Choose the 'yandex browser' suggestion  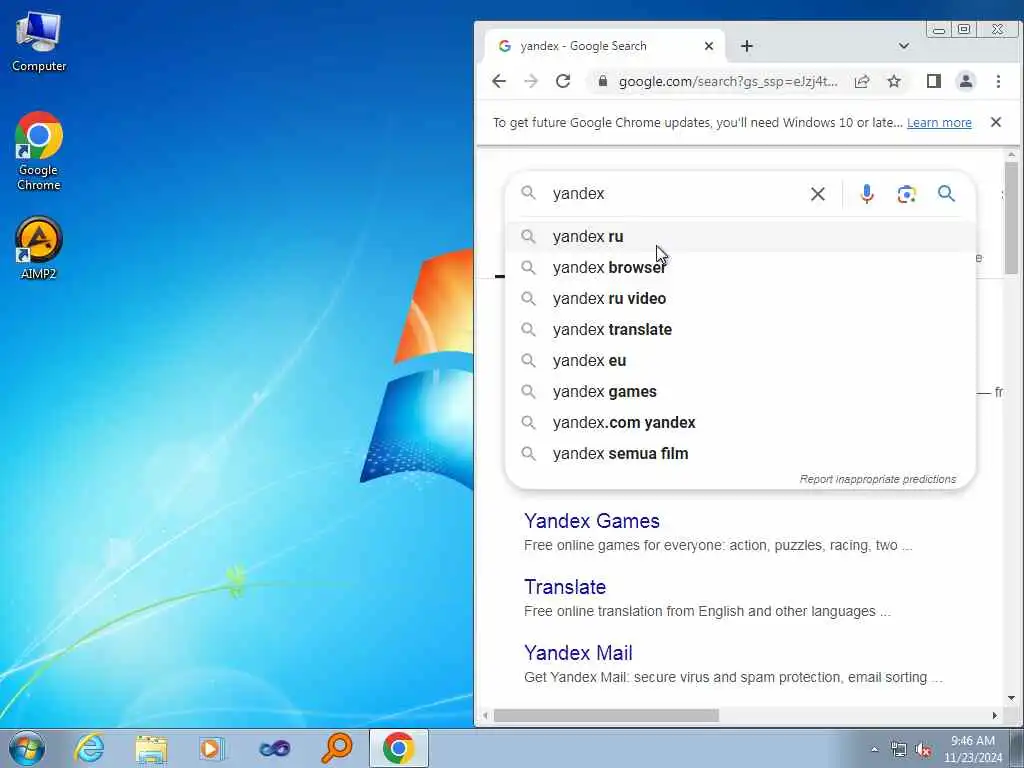point(741,268)
